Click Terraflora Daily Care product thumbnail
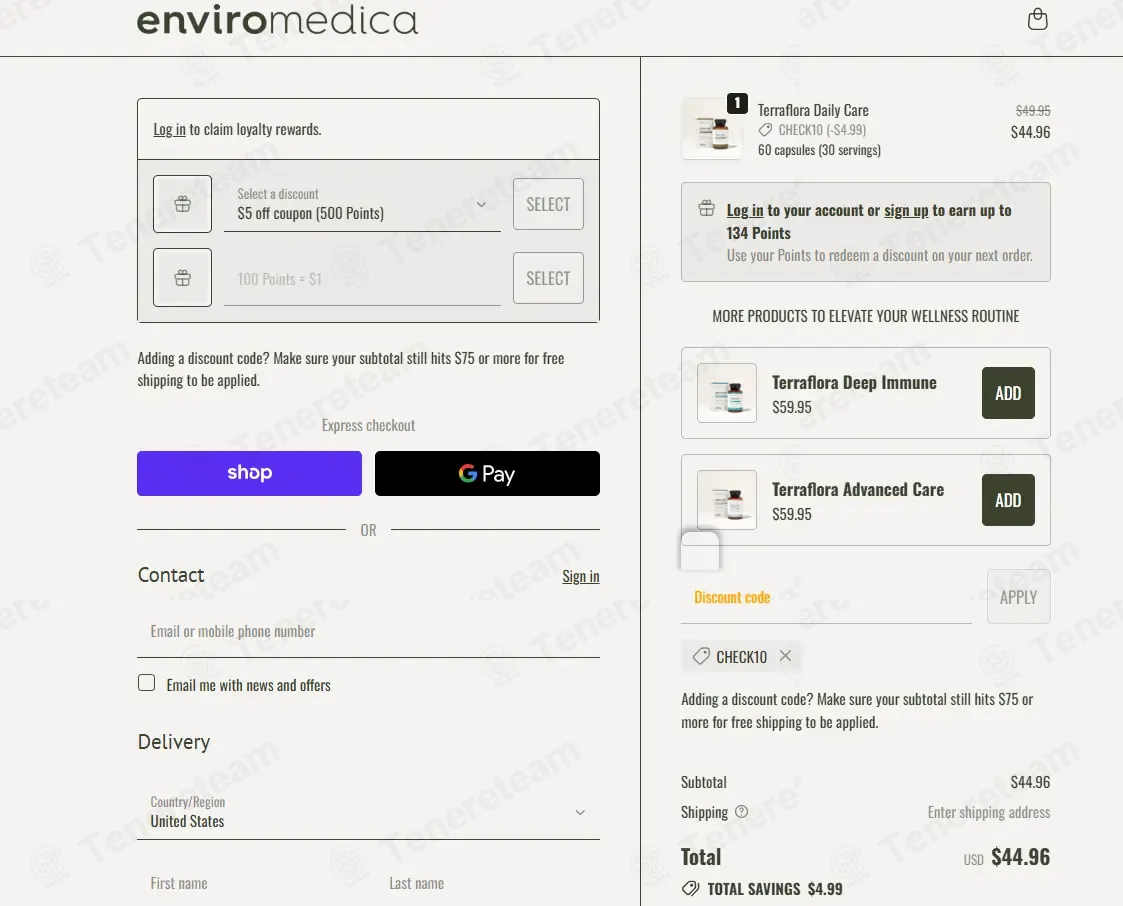The height and width of the screenshot is (906, 1123). tap(712, 129)
